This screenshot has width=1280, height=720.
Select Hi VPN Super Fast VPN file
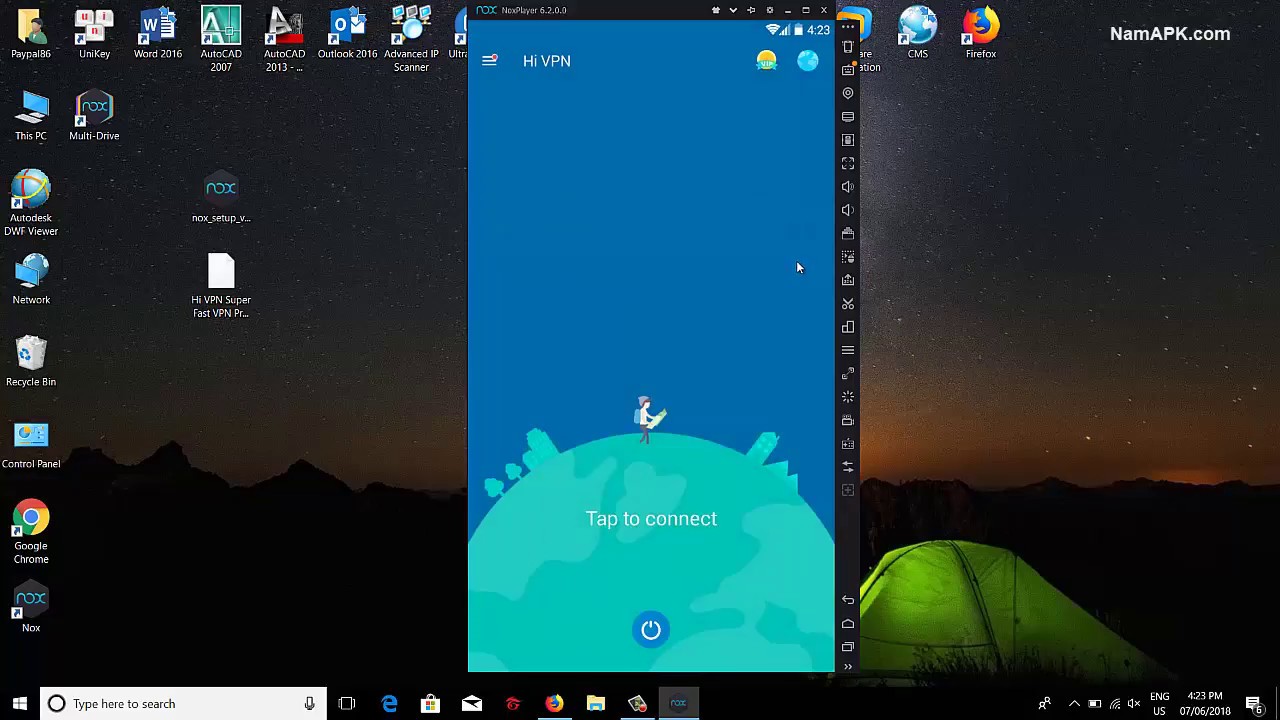(221, 286)
